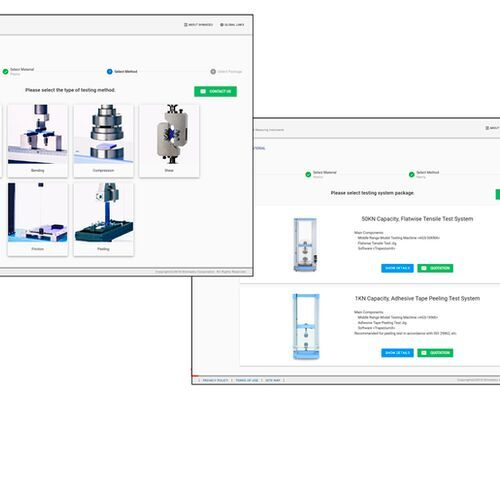Show details for 50kN Flatwise Tensile system
The height and width of the screenshot is (500, 500).
(397, 268)
